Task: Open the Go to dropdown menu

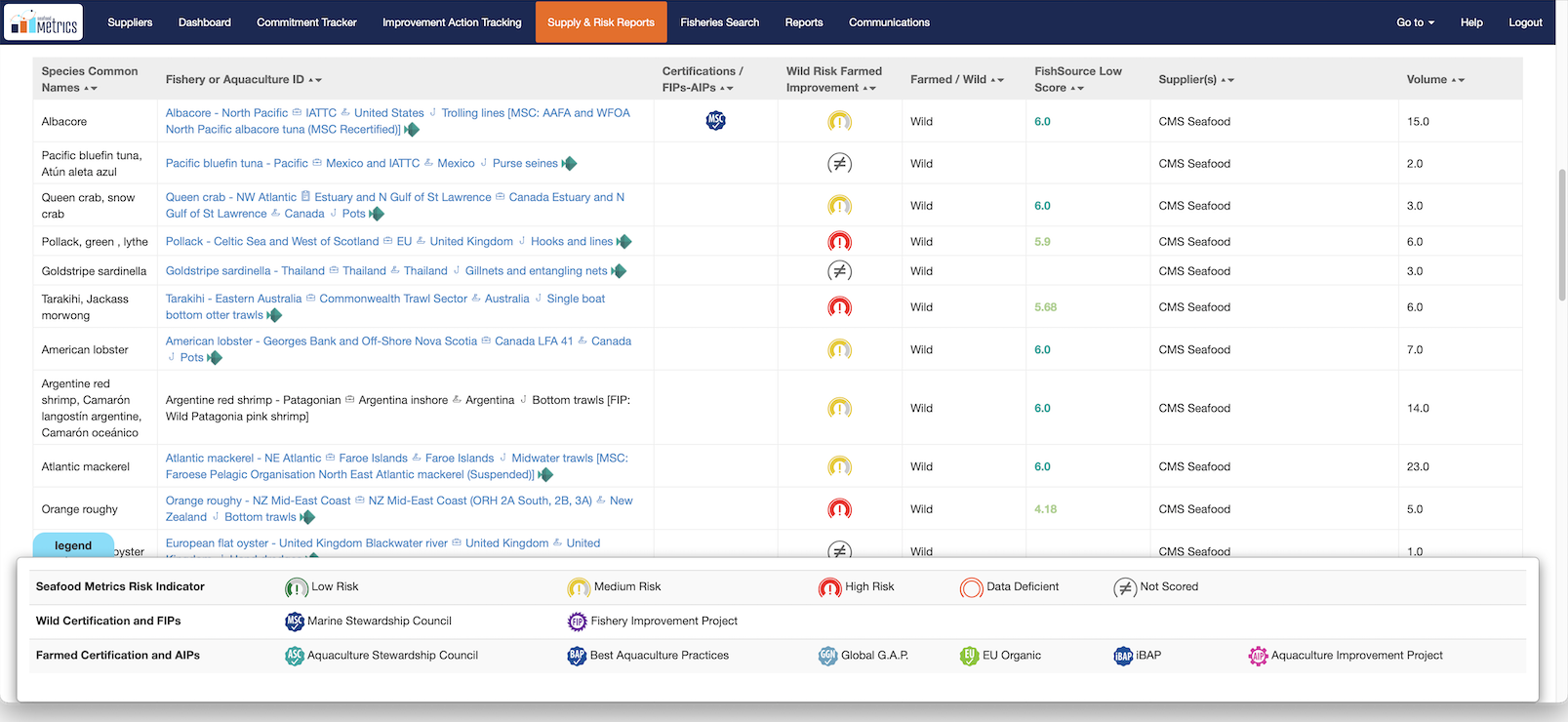Action: coord(1415,22)
